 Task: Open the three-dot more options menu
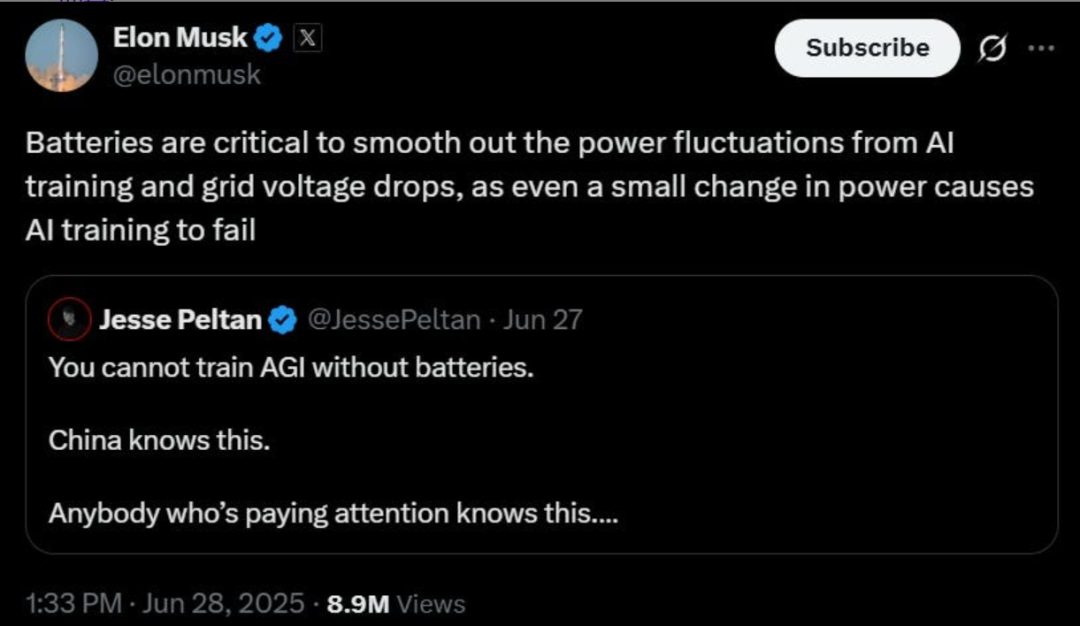tap(1041, 49)
